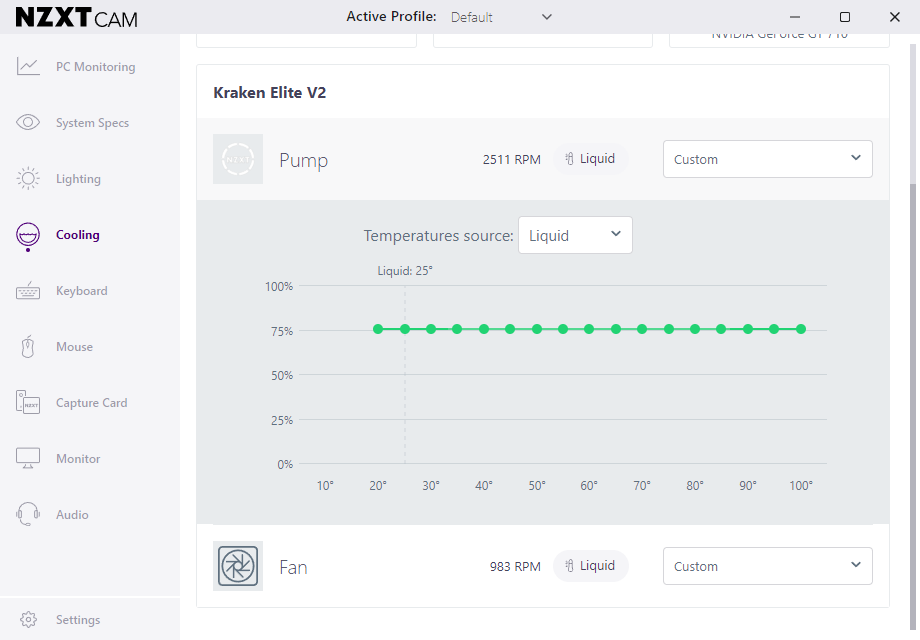Open the PC Monitoring section

coord(96,67)
